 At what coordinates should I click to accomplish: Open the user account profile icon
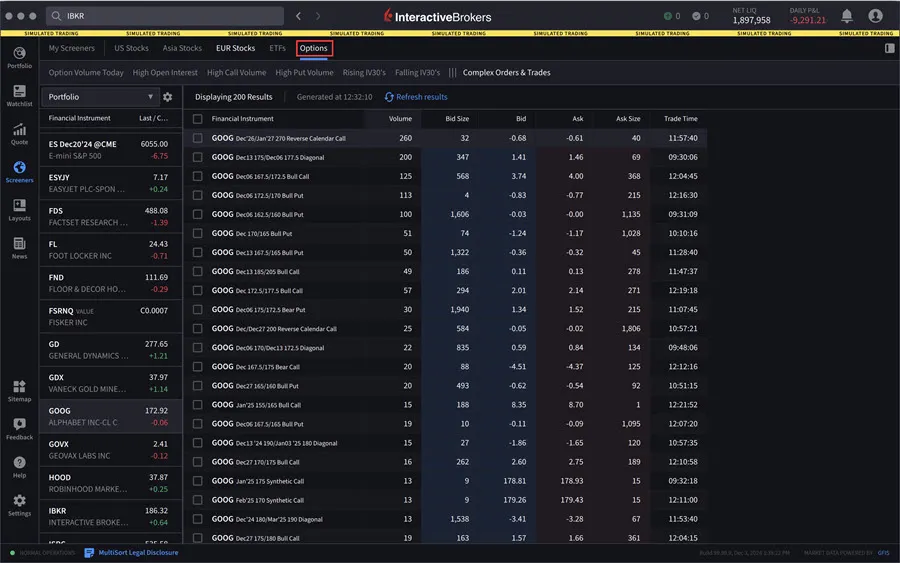pyautogui.click(x=875, y=16)
